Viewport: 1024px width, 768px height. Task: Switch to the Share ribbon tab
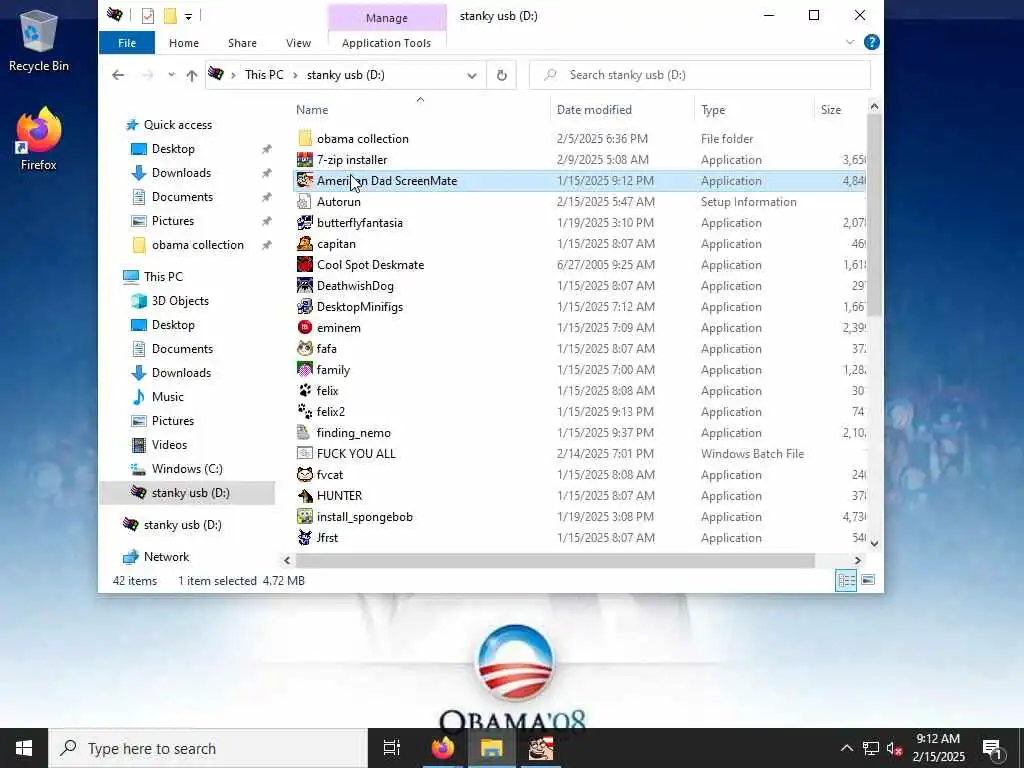242,43
